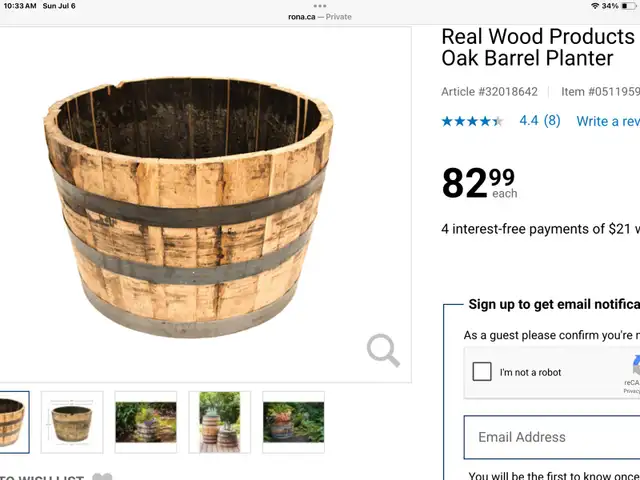This screenshot has width=640, height=480.
Task: Select first barrel thumbnail image
Action: tap(14, 422)
